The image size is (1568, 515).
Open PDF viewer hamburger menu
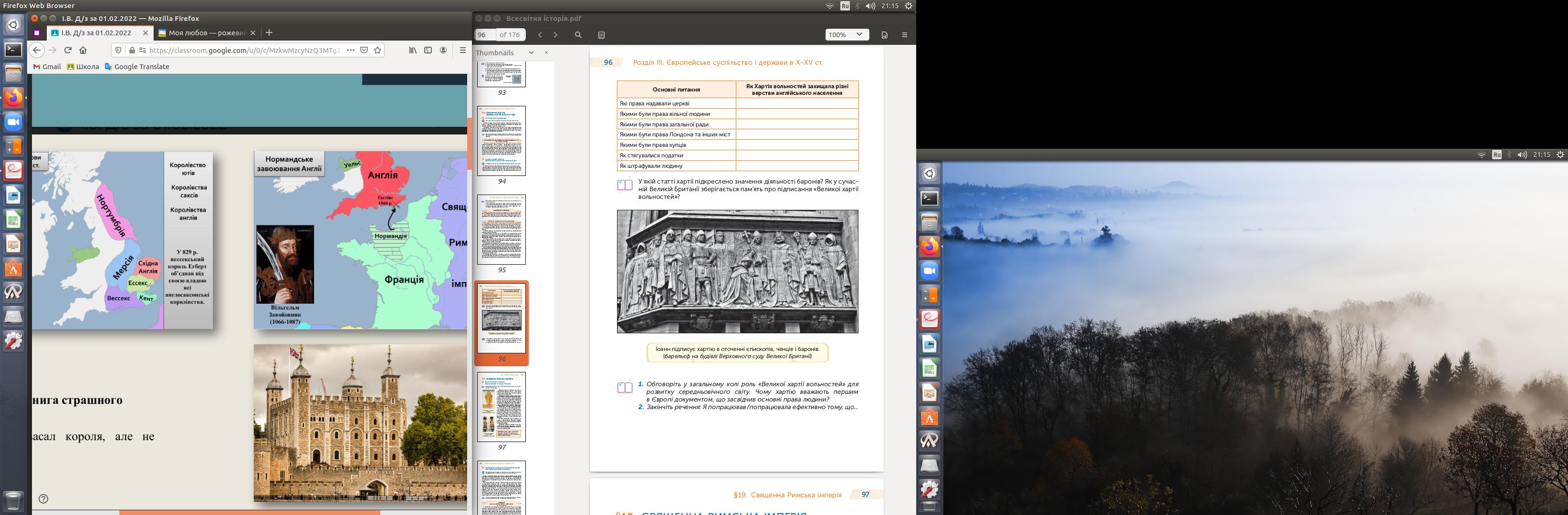(x=905, y=35)
